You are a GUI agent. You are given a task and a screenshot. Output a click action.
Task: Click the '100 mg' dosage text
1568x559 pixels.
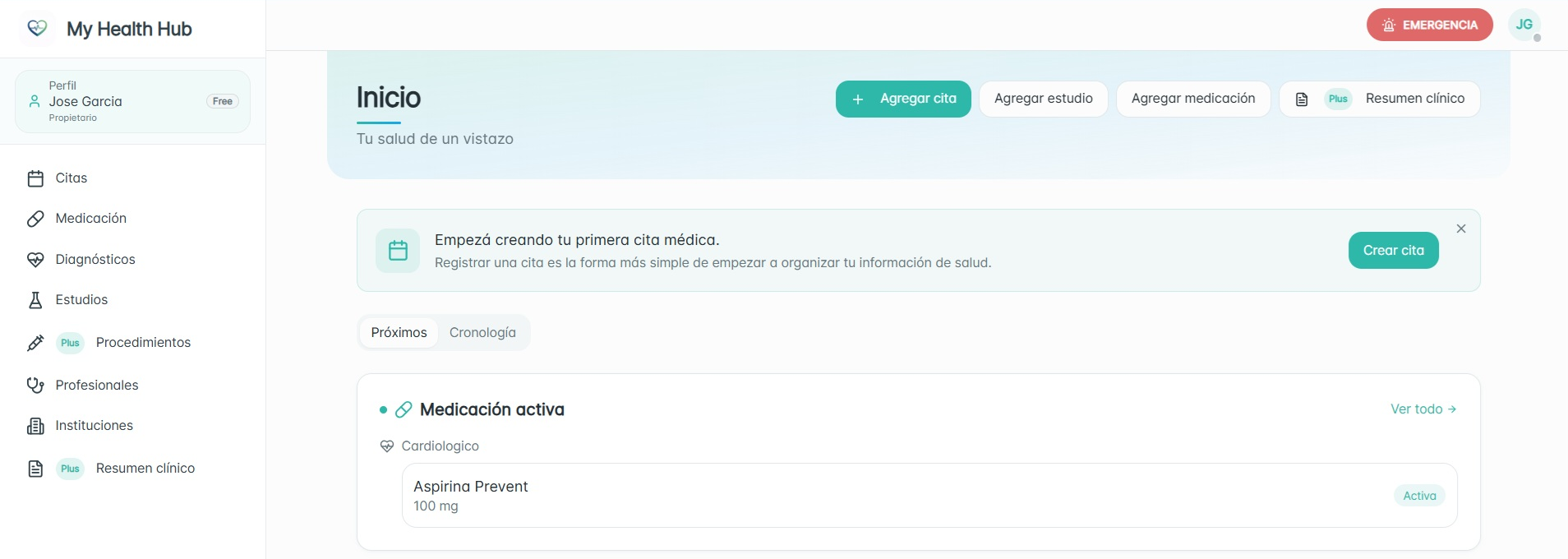436,506
